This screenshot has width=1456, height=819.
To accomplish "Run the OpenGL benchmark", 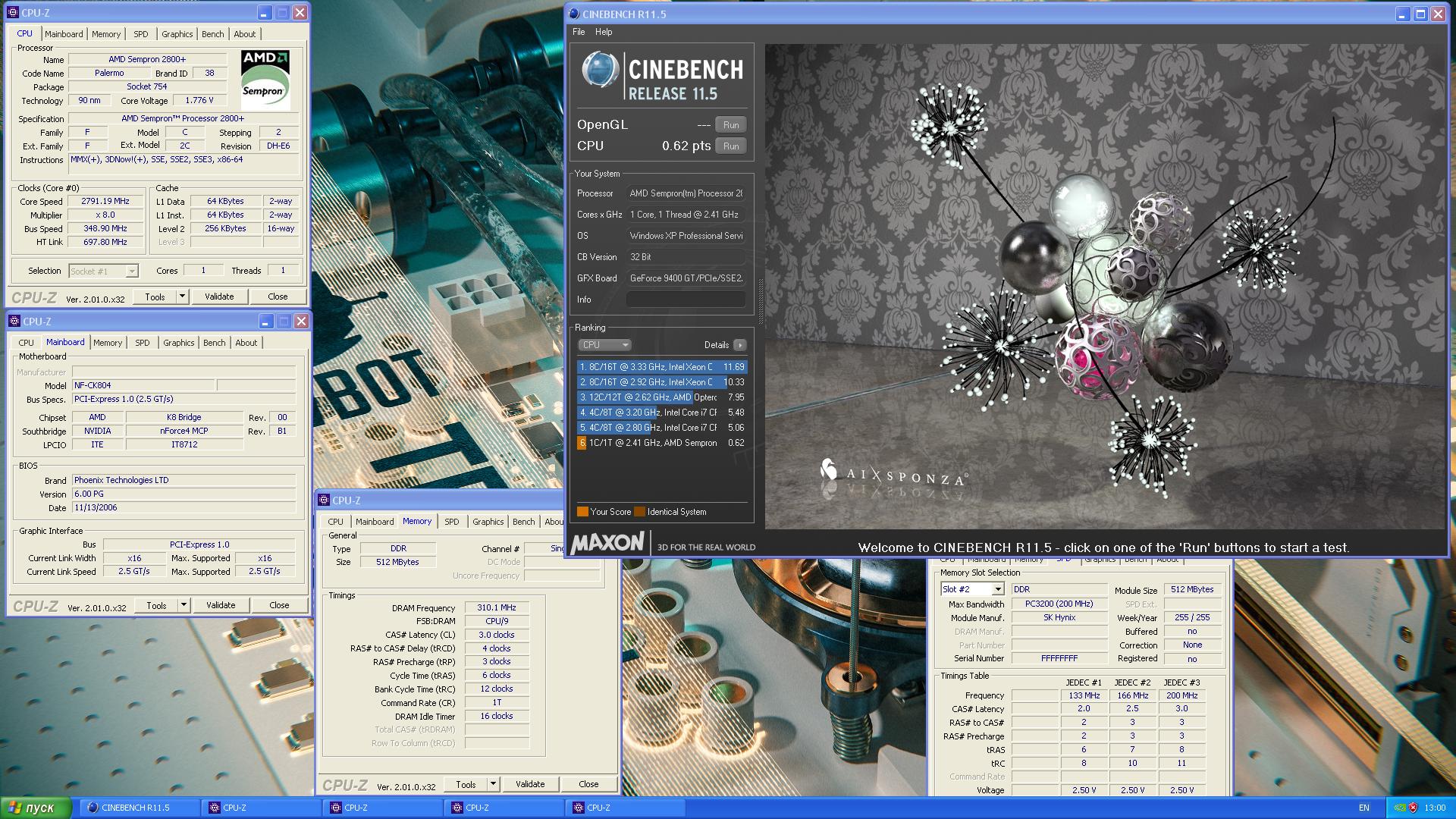I will (x=731, y=125).
